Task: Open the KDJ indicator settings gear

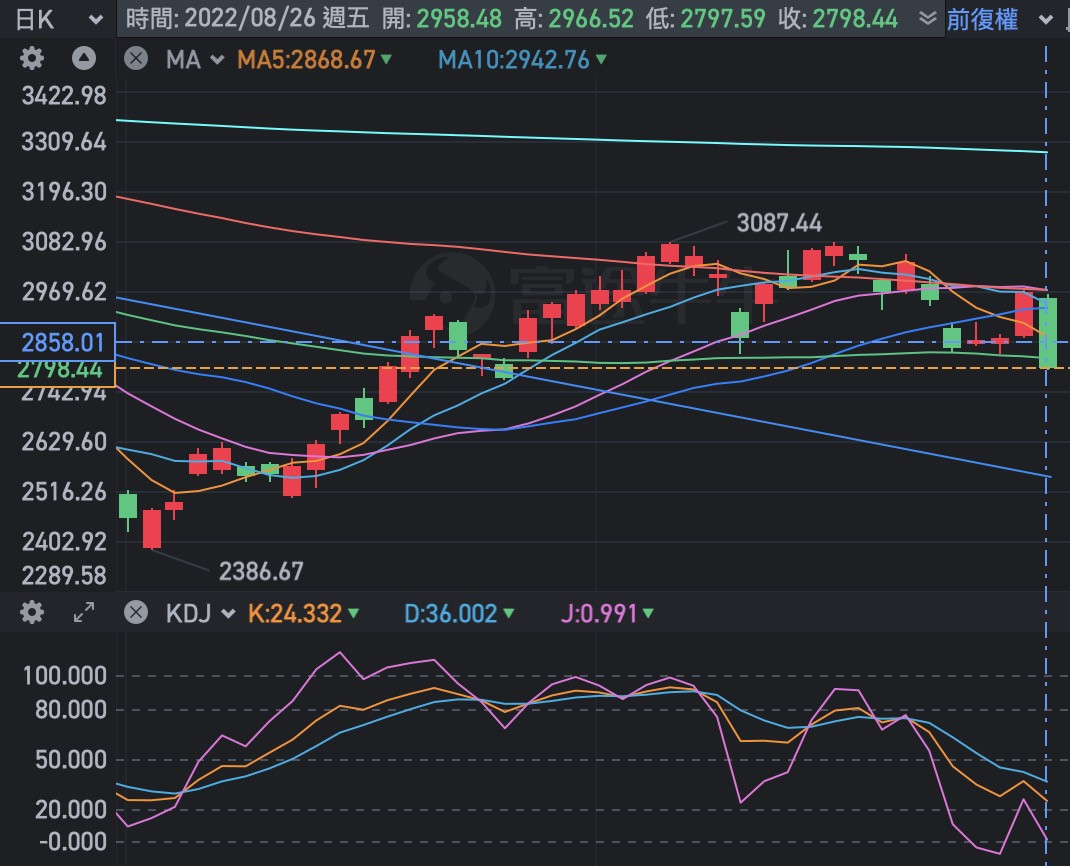Action: click(x=32, y=612)
